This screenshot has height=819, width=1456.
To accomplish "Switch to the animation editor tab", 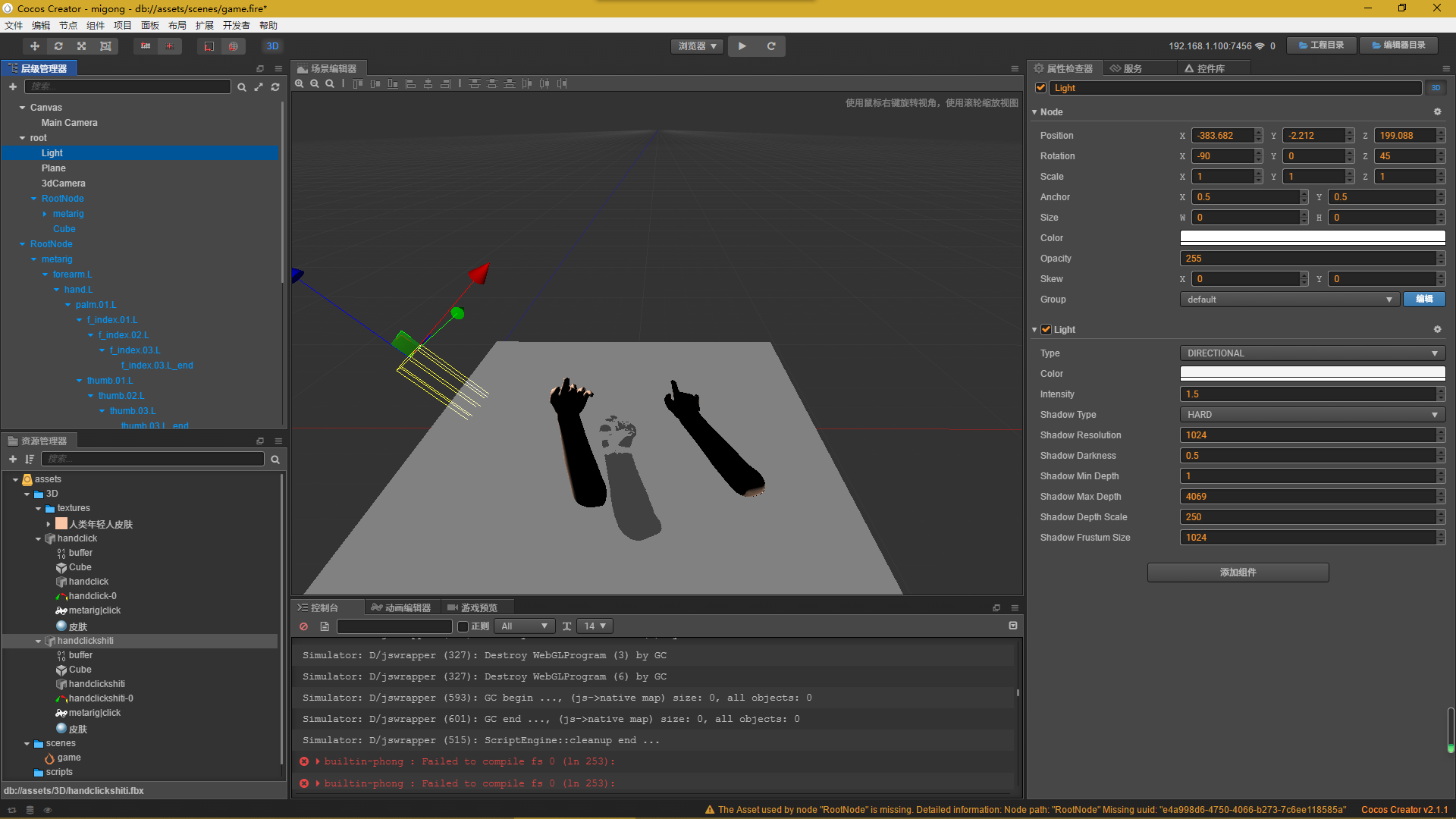I will point(401,607).
